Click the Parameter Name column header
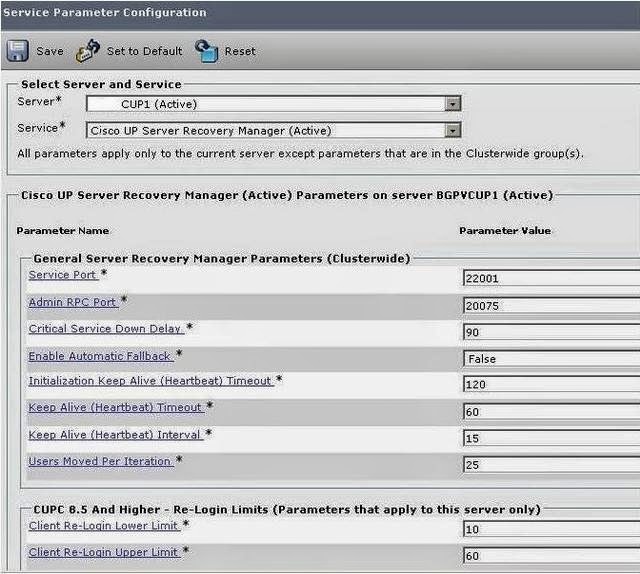Screen dimensions: 640x574 pos(62,231)
